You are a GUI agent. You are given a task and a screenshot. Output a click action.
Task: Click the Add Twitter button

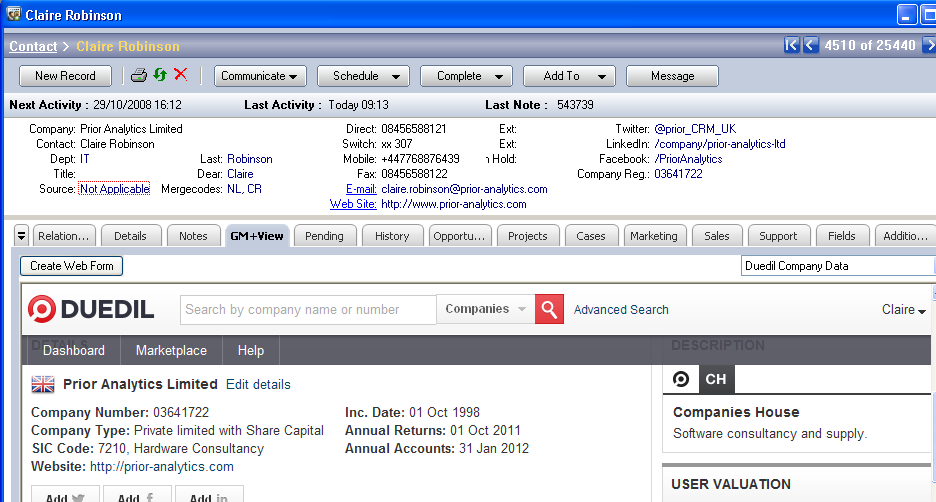(65, 494)
